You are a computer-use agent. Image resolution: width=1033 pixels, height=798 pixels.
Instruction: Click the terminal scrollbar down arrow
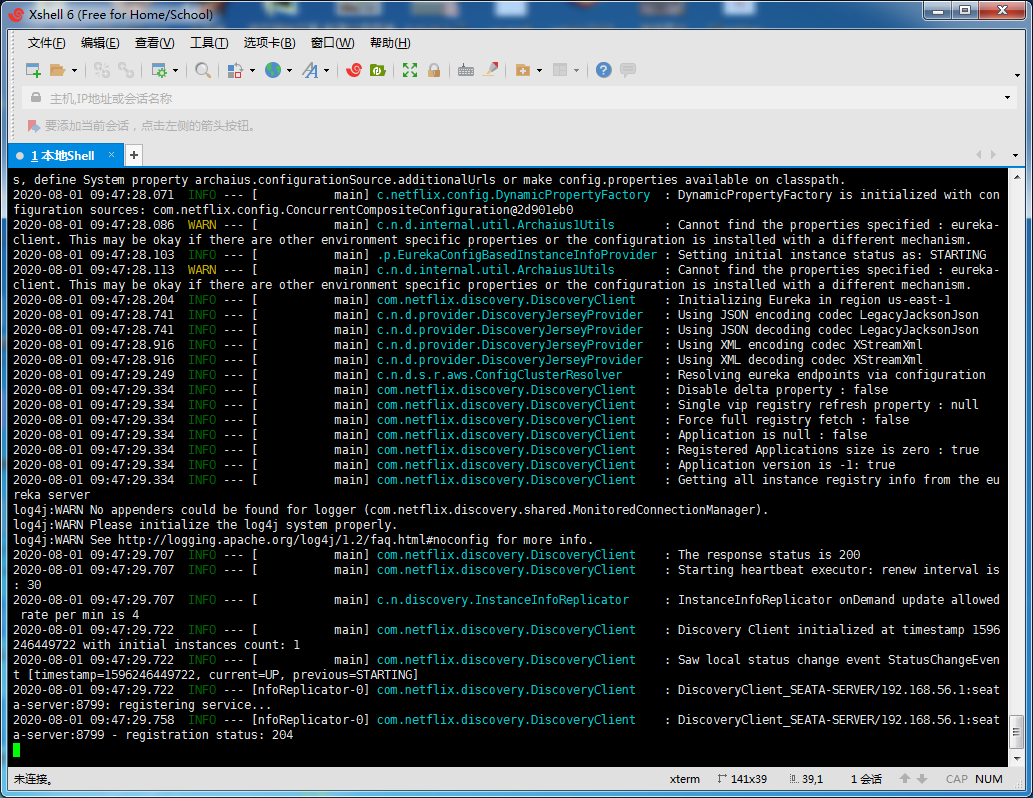(1017, 758)
